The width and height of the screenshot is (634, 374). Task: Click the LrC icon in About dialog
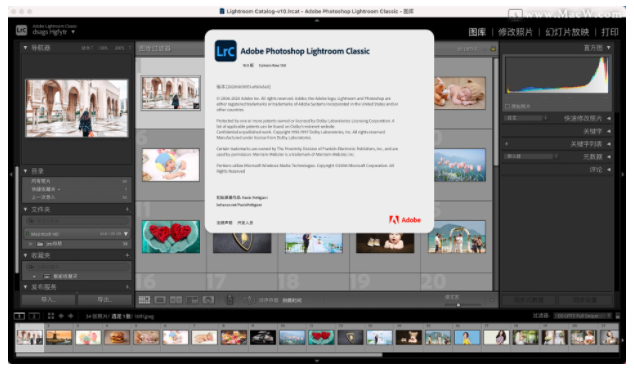coord(226,51)
